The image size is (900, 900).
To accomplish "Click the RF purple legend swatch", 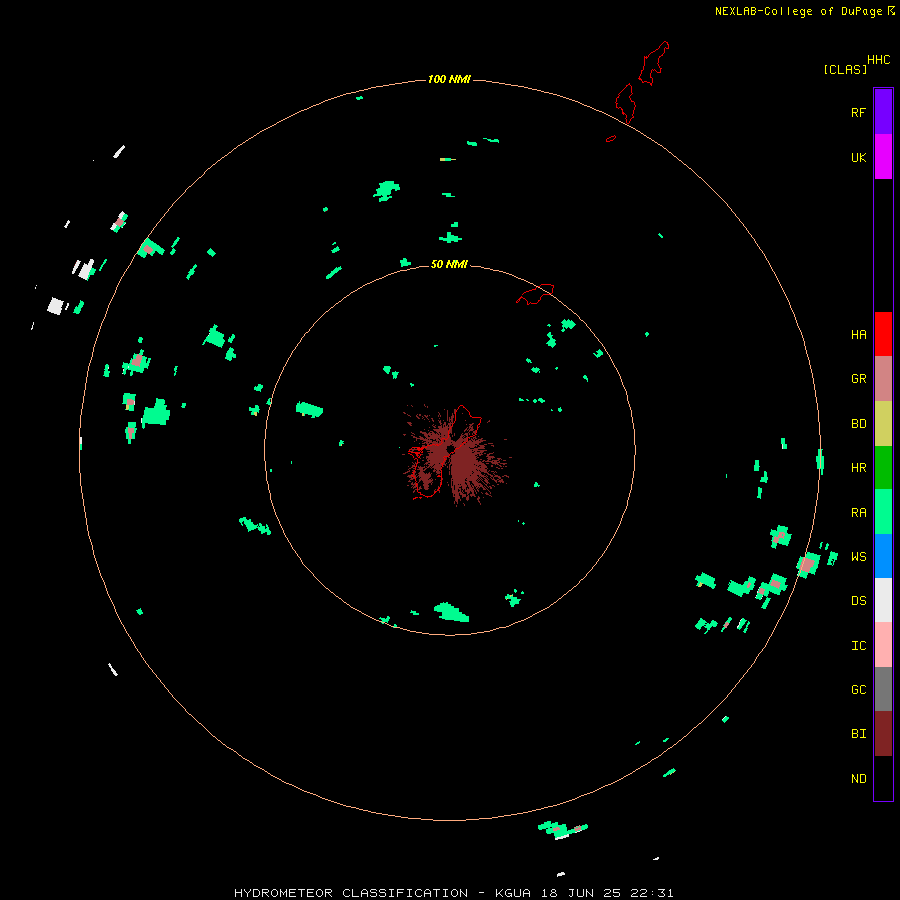I will 883,112.
